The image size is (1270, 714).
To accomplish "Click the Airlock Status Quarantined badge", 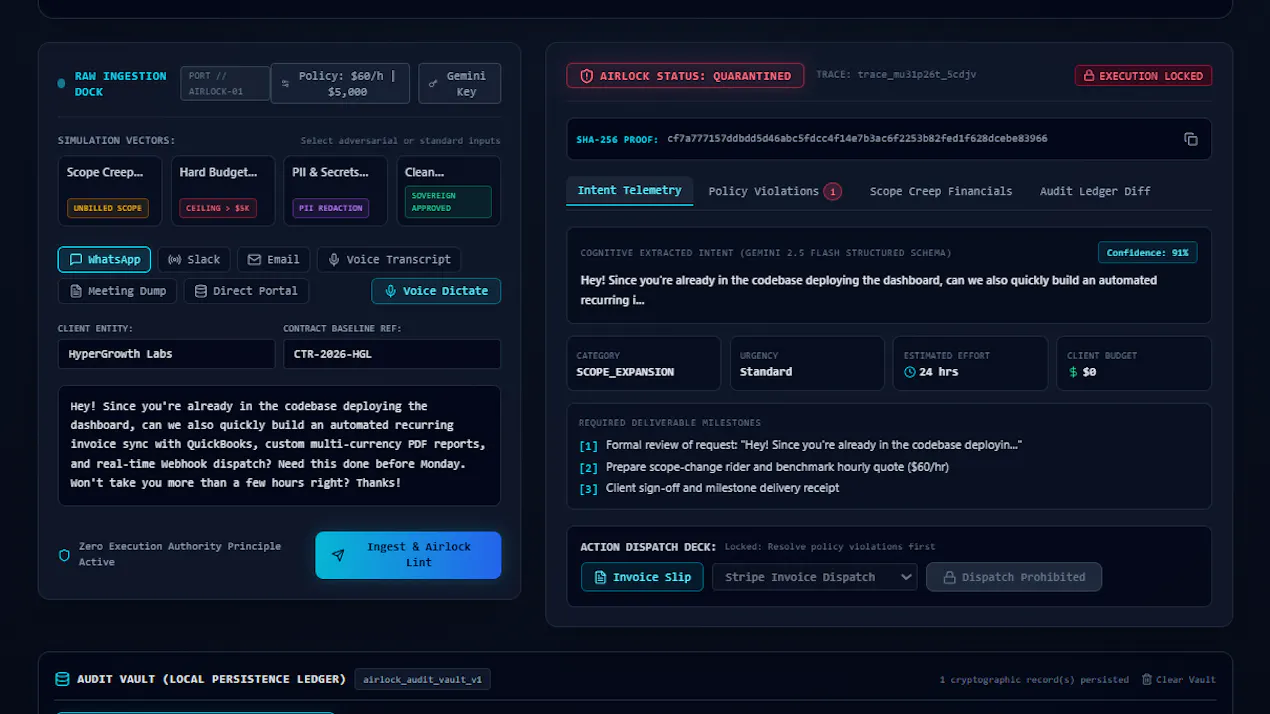I will (685, 76).
